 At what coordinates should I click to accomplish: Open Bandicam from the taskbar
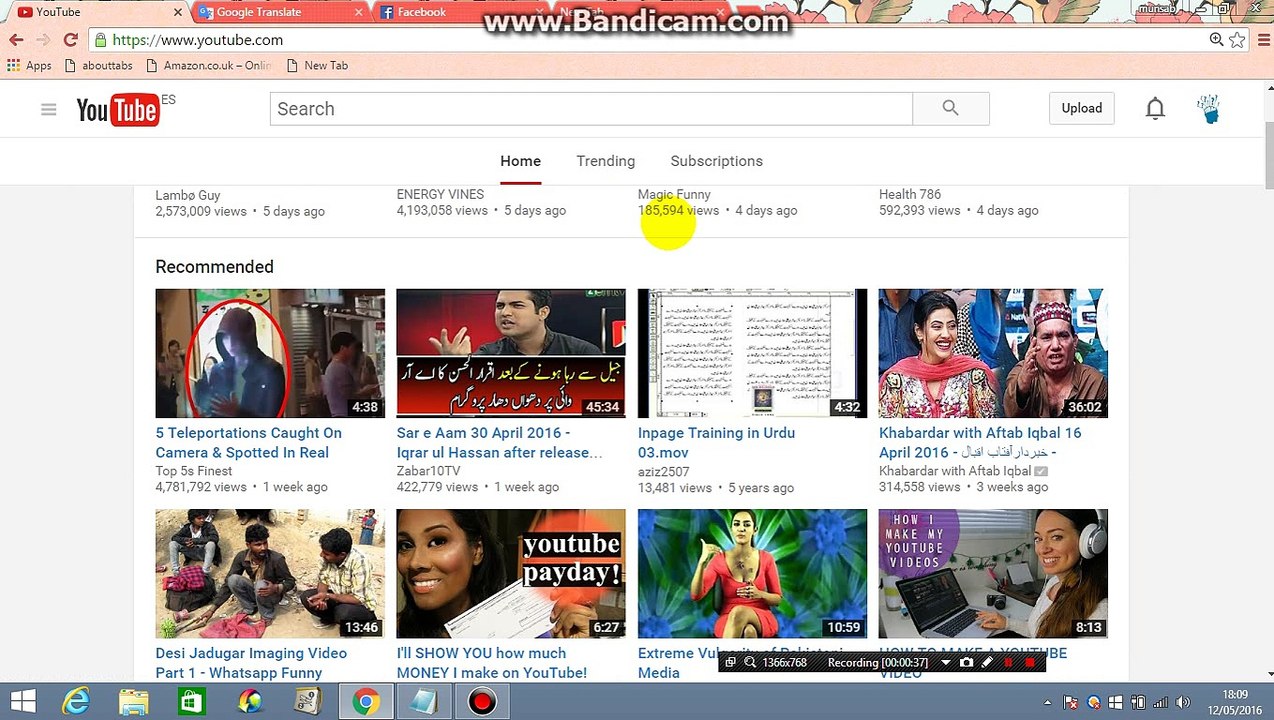coord(482,702)
